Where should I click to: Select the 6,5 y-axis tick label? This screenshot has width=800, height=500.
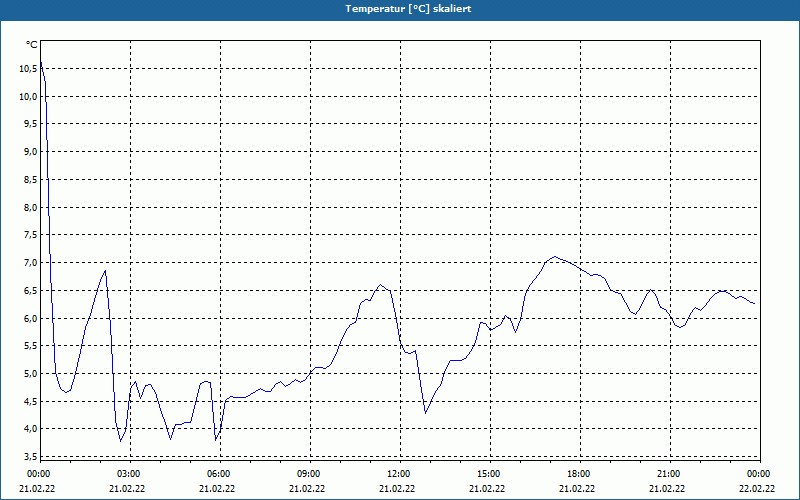pos(30,290)
